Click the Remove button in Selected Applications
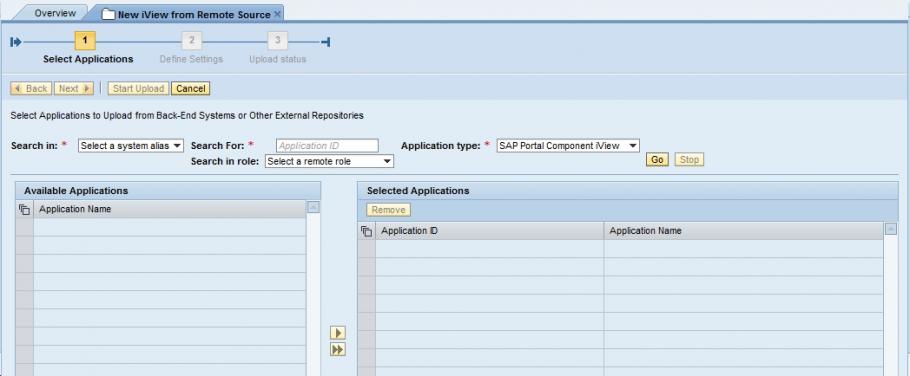This screenshot has width=910, height=376. pyautogui.click(x=388, y=209)
